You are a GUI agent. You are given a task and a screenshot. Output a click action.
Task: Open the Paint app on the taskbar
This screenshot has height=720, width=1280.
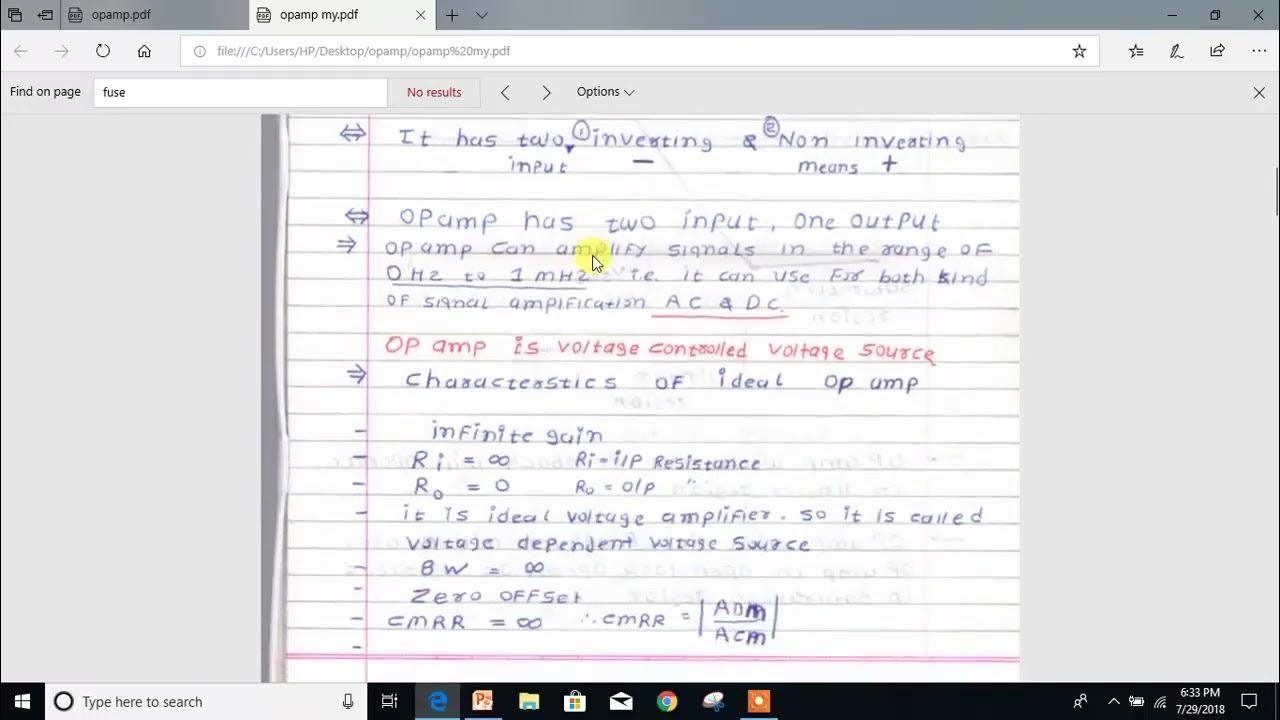(713, 701)
